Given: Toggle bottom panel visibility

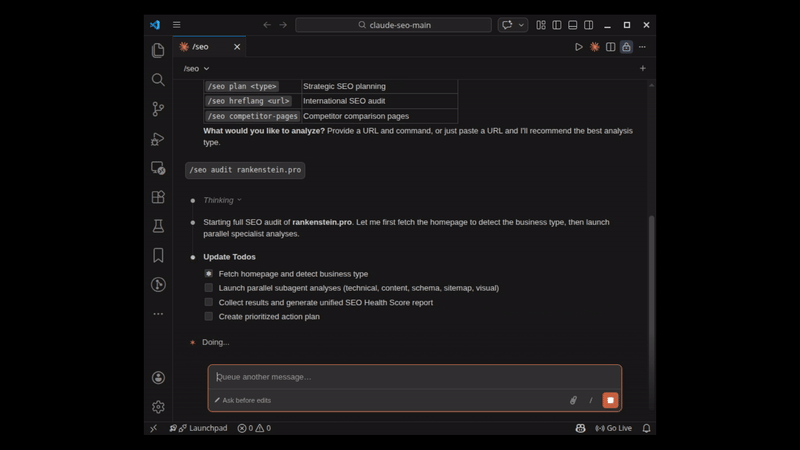Looking at the screenshot, I should coord(572,24).
